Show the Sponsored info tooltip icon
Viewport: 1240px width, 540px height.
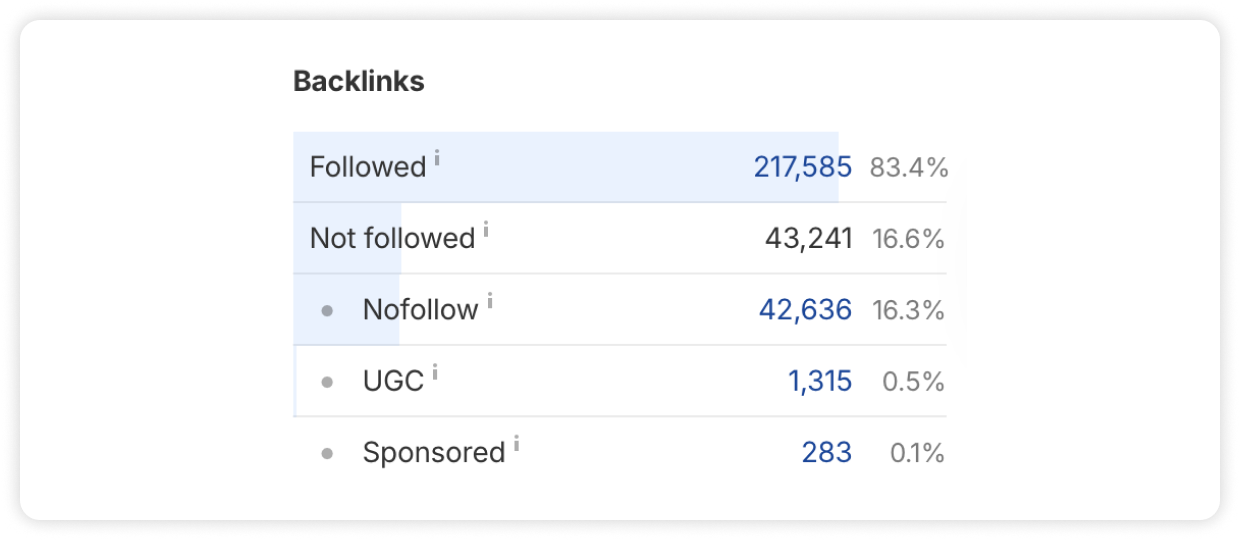point(516,444)
